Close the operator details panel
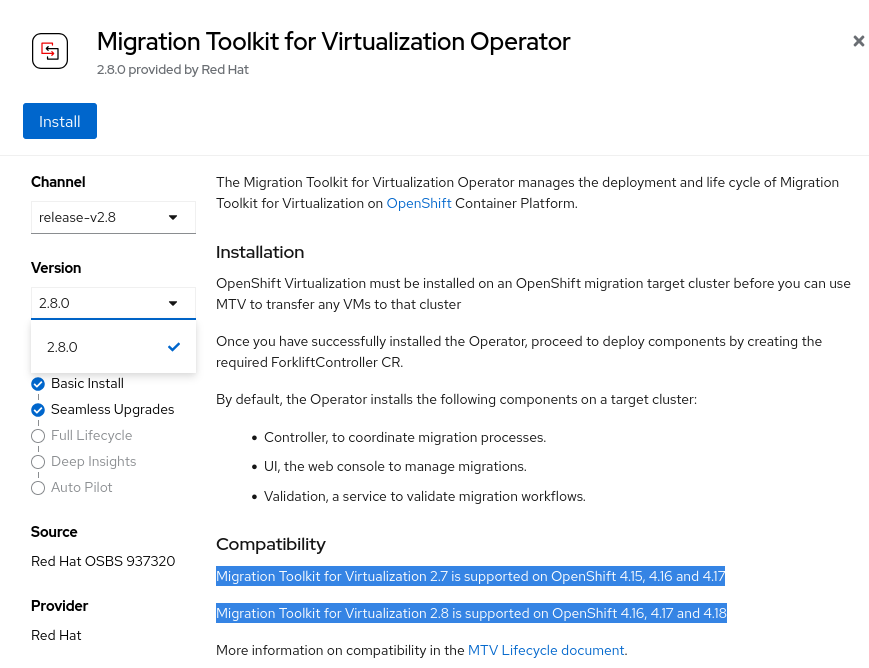Screen dimensions: 869x668 [x=858, y=41]
